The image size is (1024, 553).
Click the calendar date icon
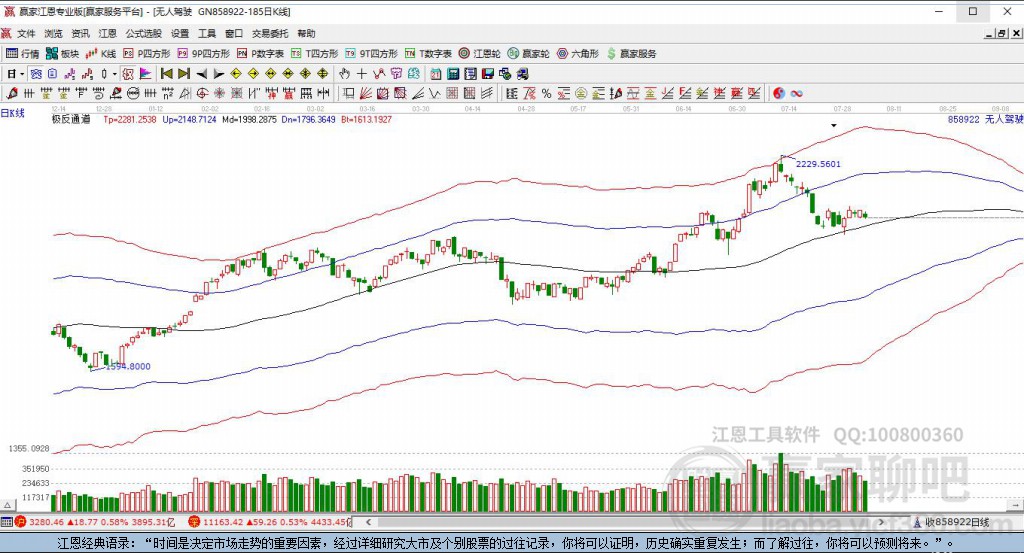(436, 74)
